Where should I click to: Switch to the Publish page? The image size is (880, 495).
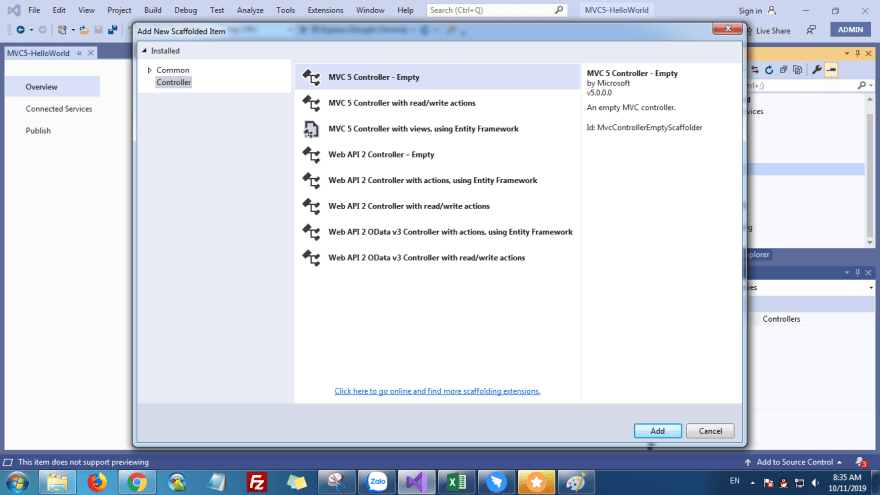(38, 130)
